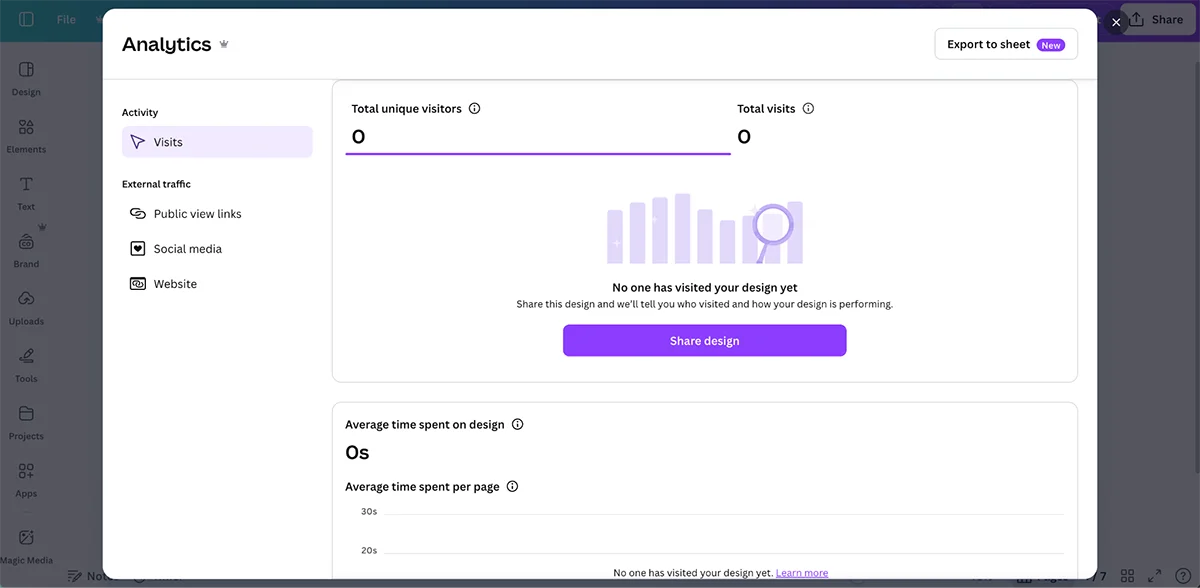Open the Elements panel in sidebar
This screenshot has width=1200, height=588.
coord(26,136)
